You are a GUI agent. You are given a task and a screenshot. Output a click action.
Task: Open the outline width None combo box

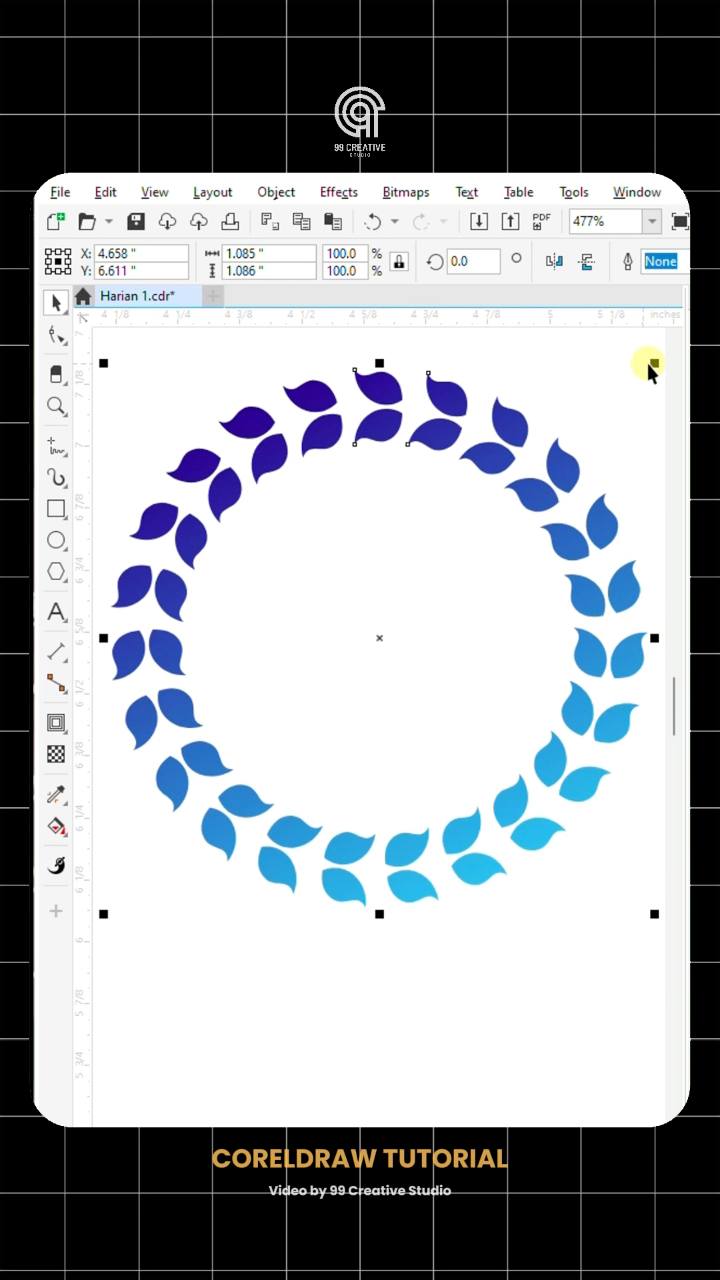point(662,261)
